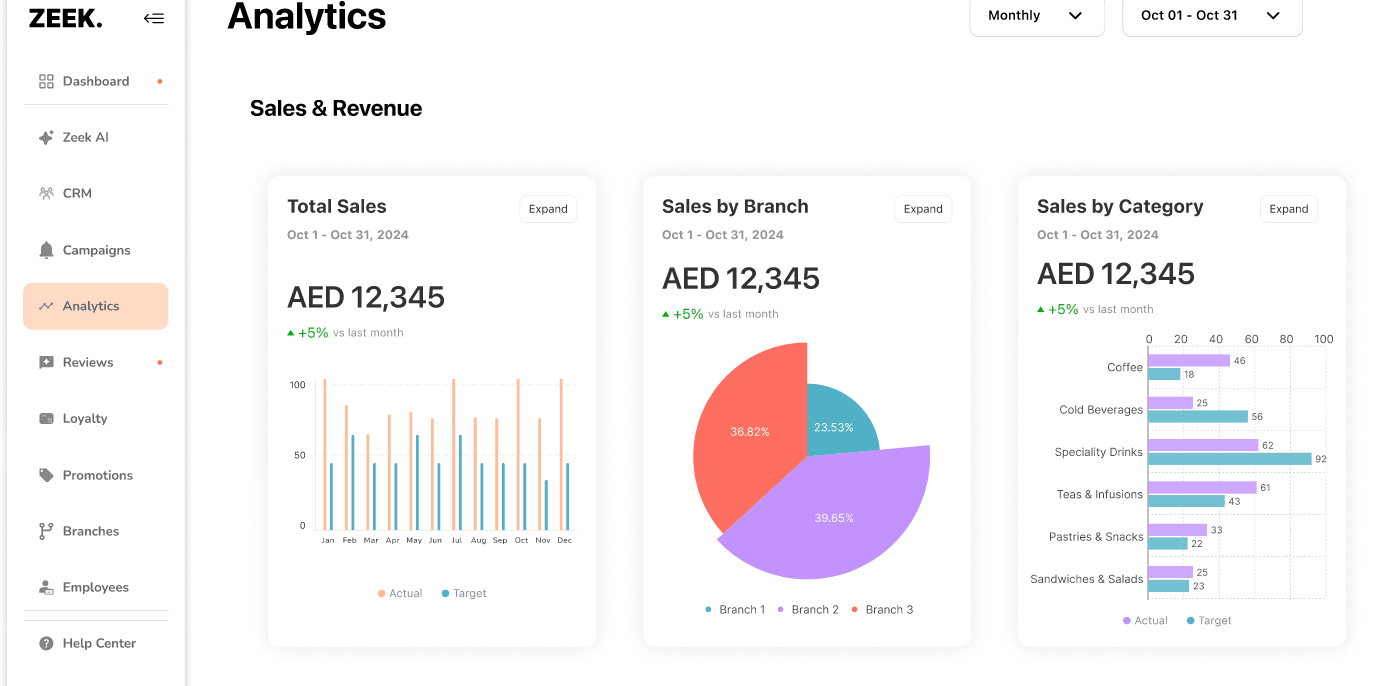Go to Zeek AI in the sidebar

pos(96,138)
